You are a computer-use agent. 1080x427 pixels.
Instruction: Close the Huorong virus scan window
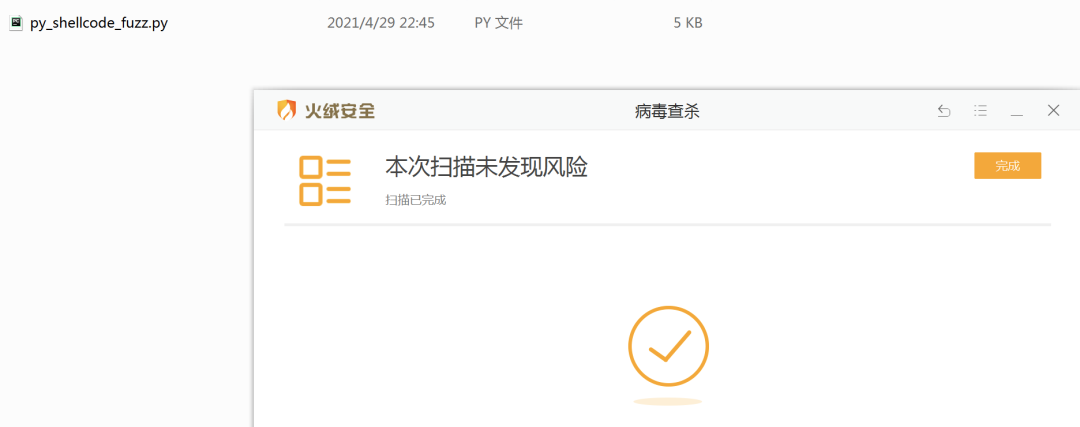(1053, 110)
